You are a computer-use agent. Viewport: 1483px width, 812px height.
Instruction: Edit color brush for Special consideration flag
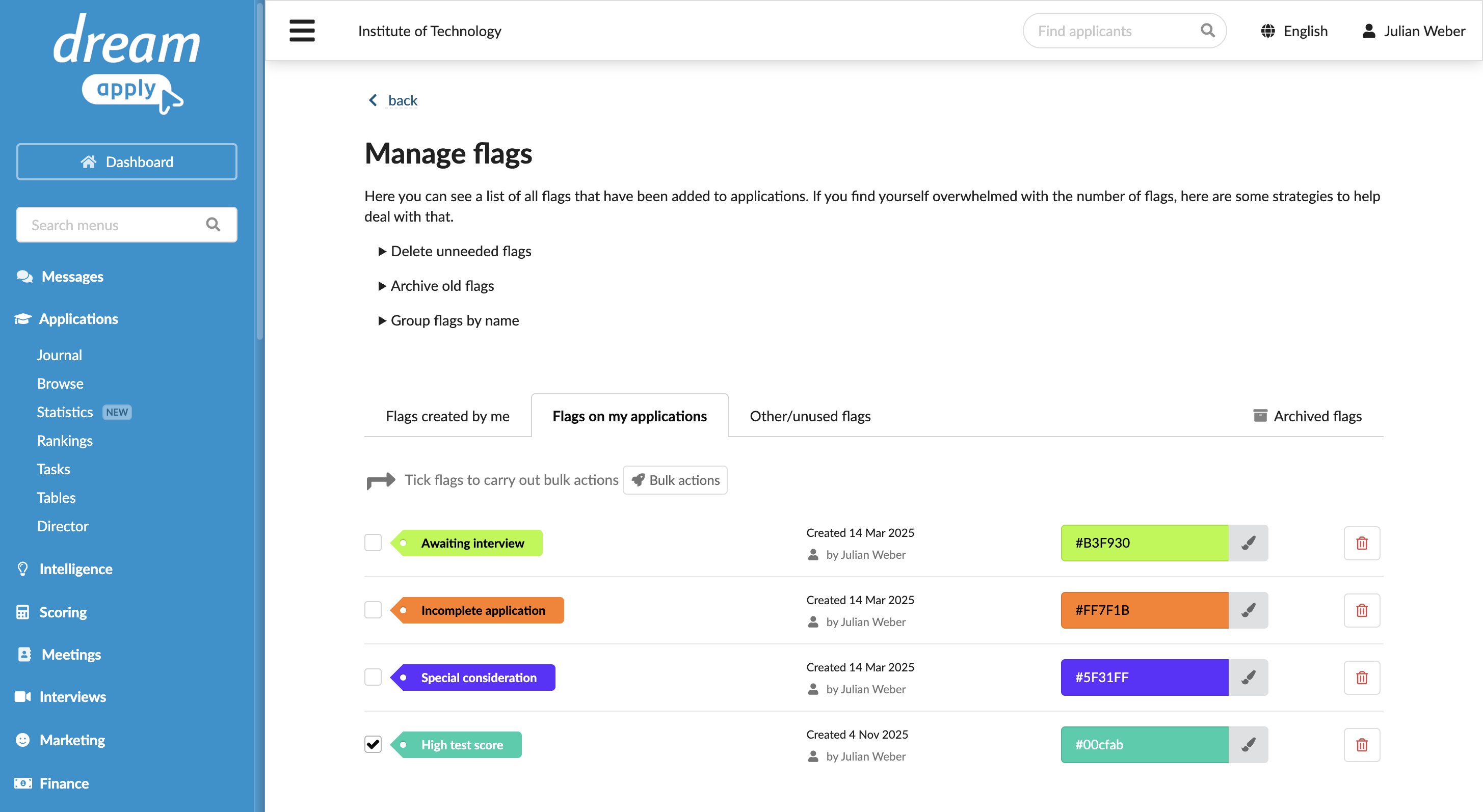(x=1248, y=678)
